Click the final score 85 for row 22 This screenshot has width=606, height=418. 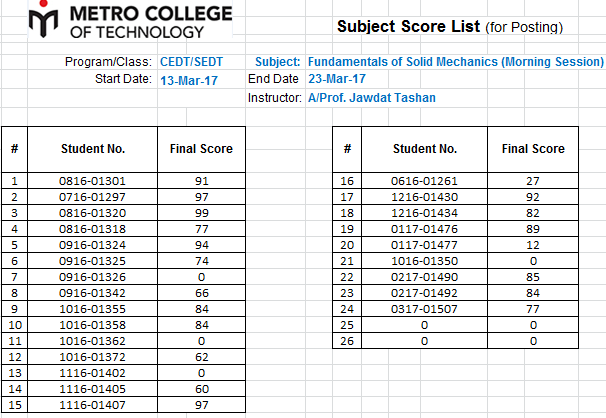(533, 277)
